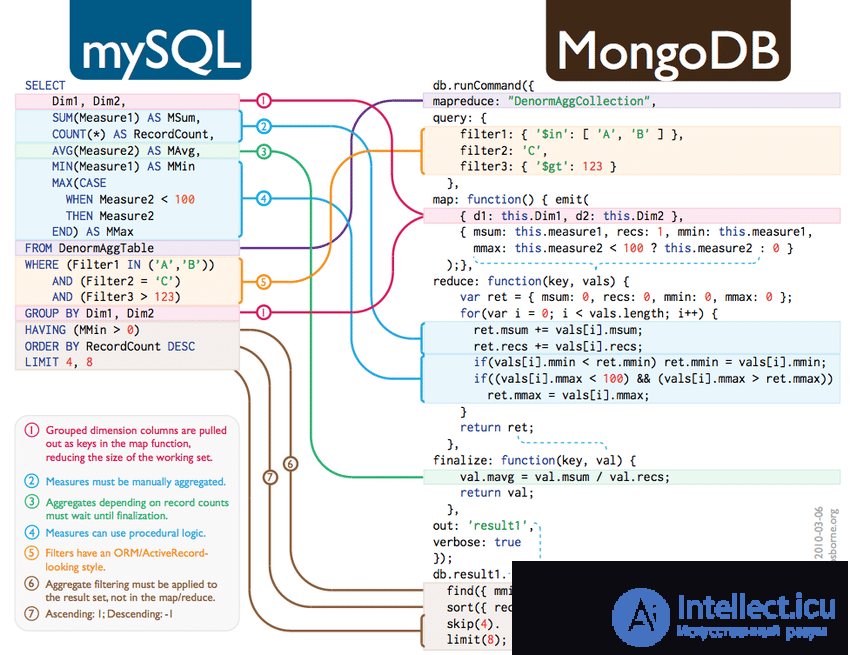Click the 'query: {' line
This screenshot has width=850, height=655.
460,118
